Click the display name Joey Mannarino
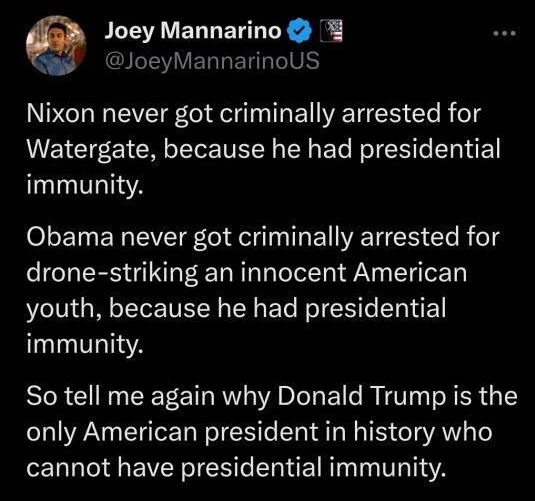 point(193,31)
